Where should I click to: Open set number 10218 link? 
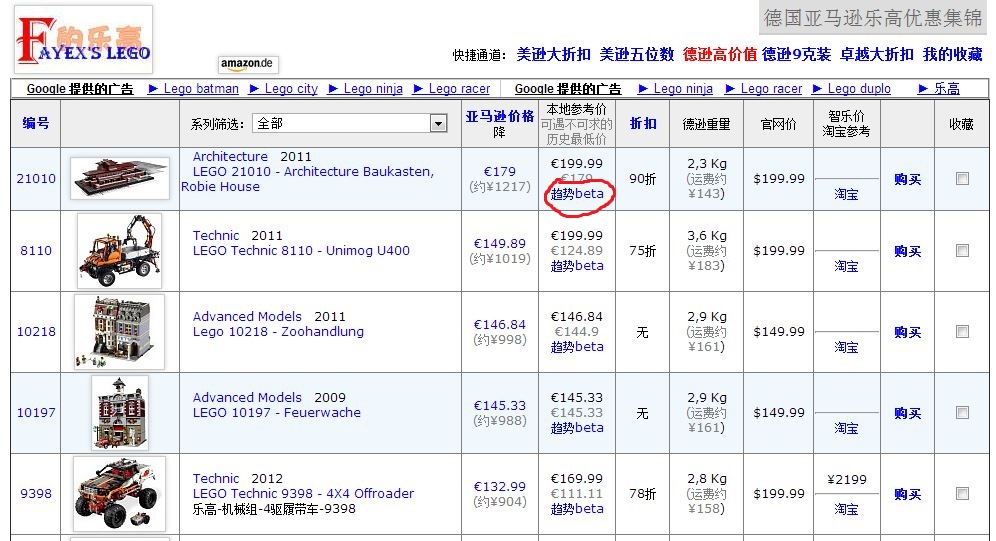click(36, 331)
